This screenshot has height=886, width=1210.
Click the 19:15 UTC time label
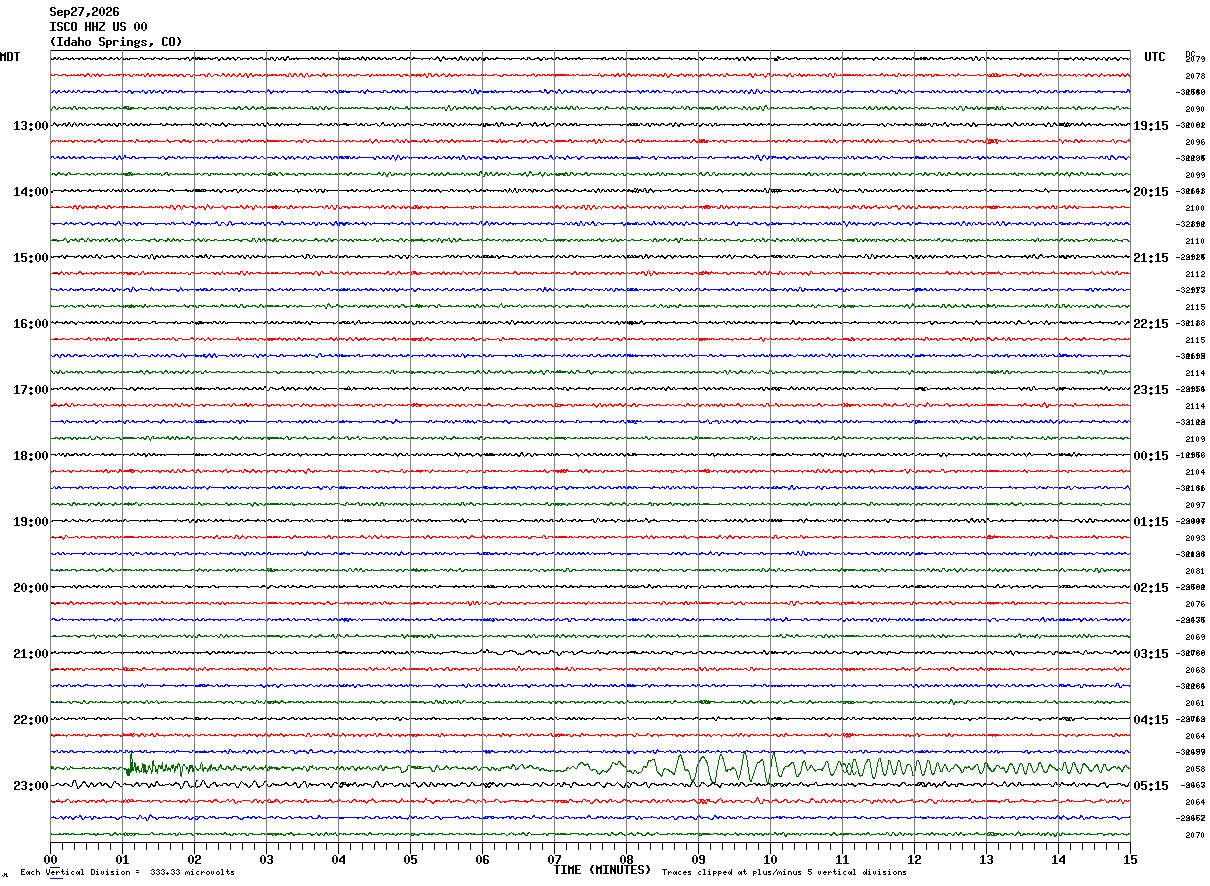click(x=1150, y=126)
